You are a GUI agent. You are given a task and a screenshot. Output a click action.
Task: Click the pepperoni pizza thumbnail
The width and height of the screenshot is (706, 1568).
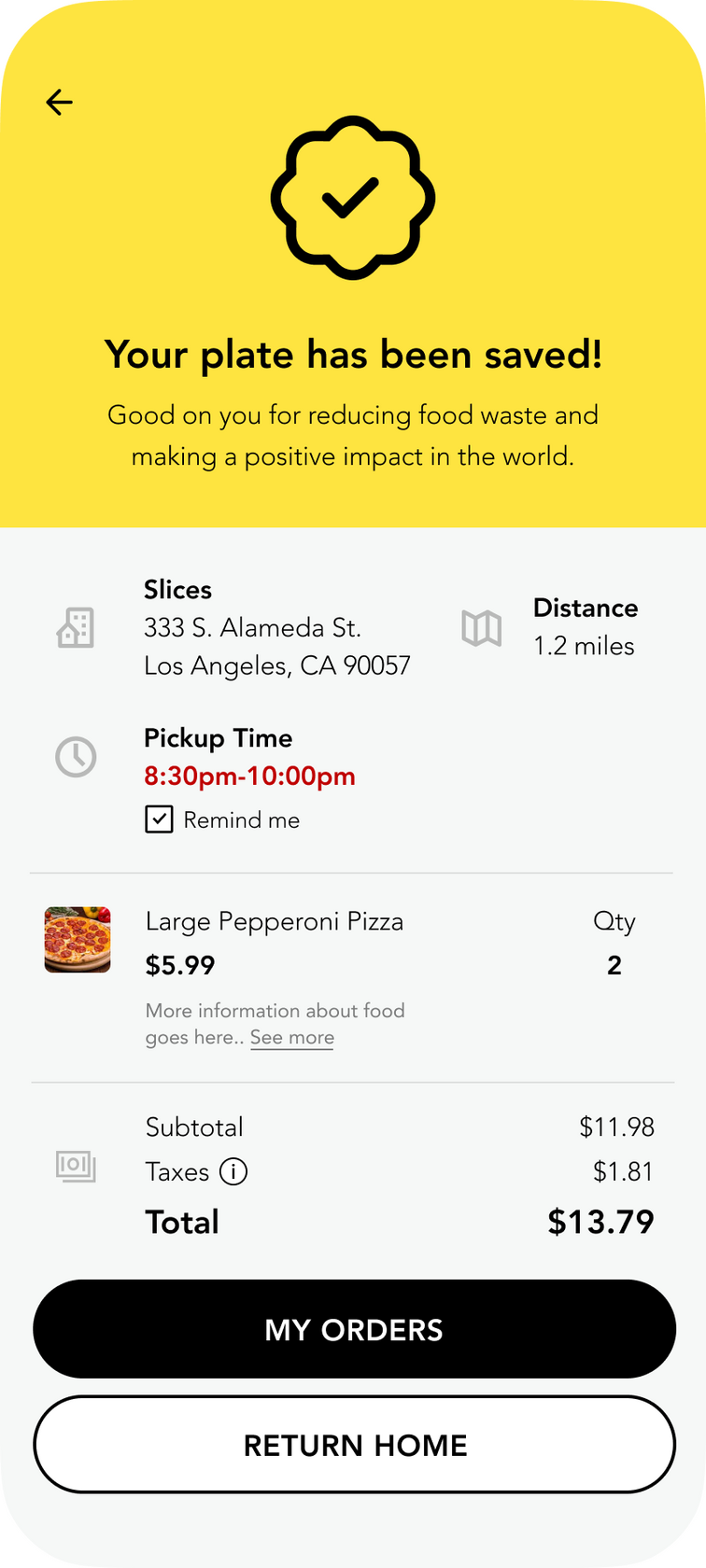click(78, 940)
